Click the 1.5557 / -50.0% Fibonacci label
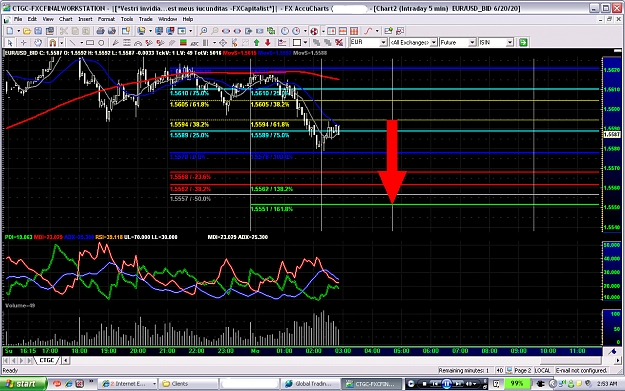Viewport: 625px width, 391px height. pyautogui.click(x=191, y=198)
